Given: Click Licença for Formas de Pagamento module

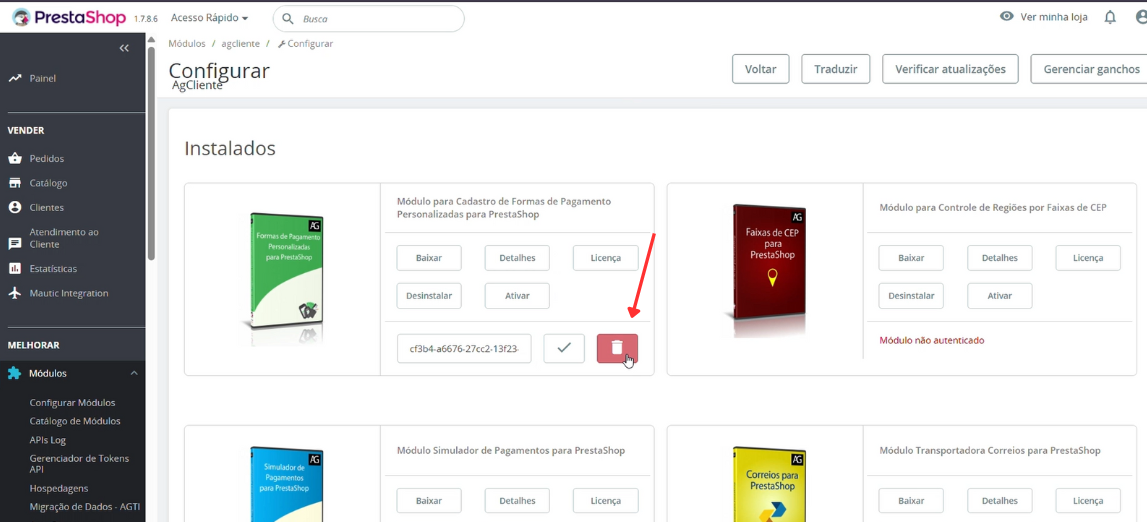Looking at the screenshot, I should pos(606,258).
